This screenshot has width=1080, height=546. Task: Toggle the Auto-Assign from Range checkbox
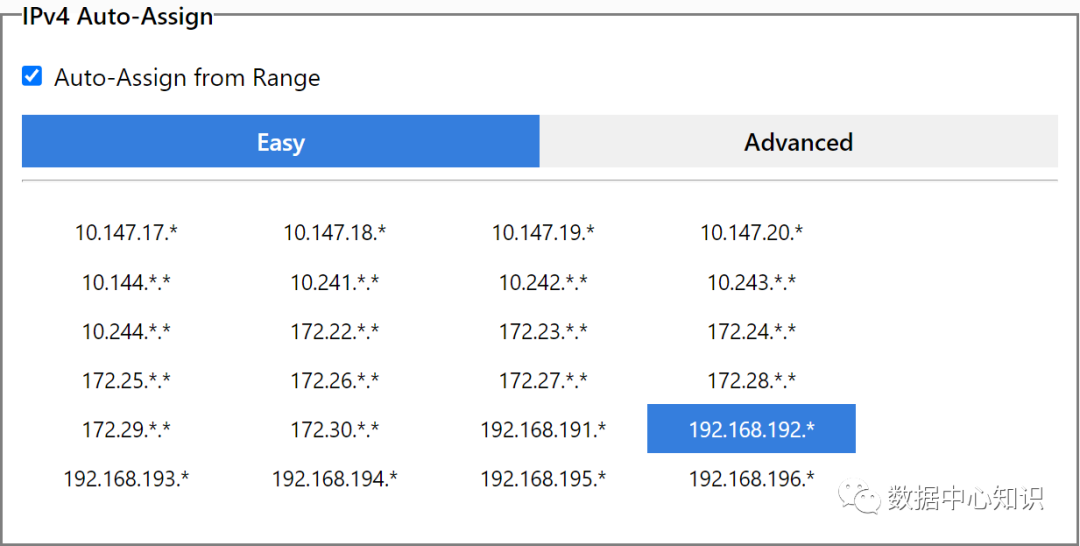[x=32, y=76]
